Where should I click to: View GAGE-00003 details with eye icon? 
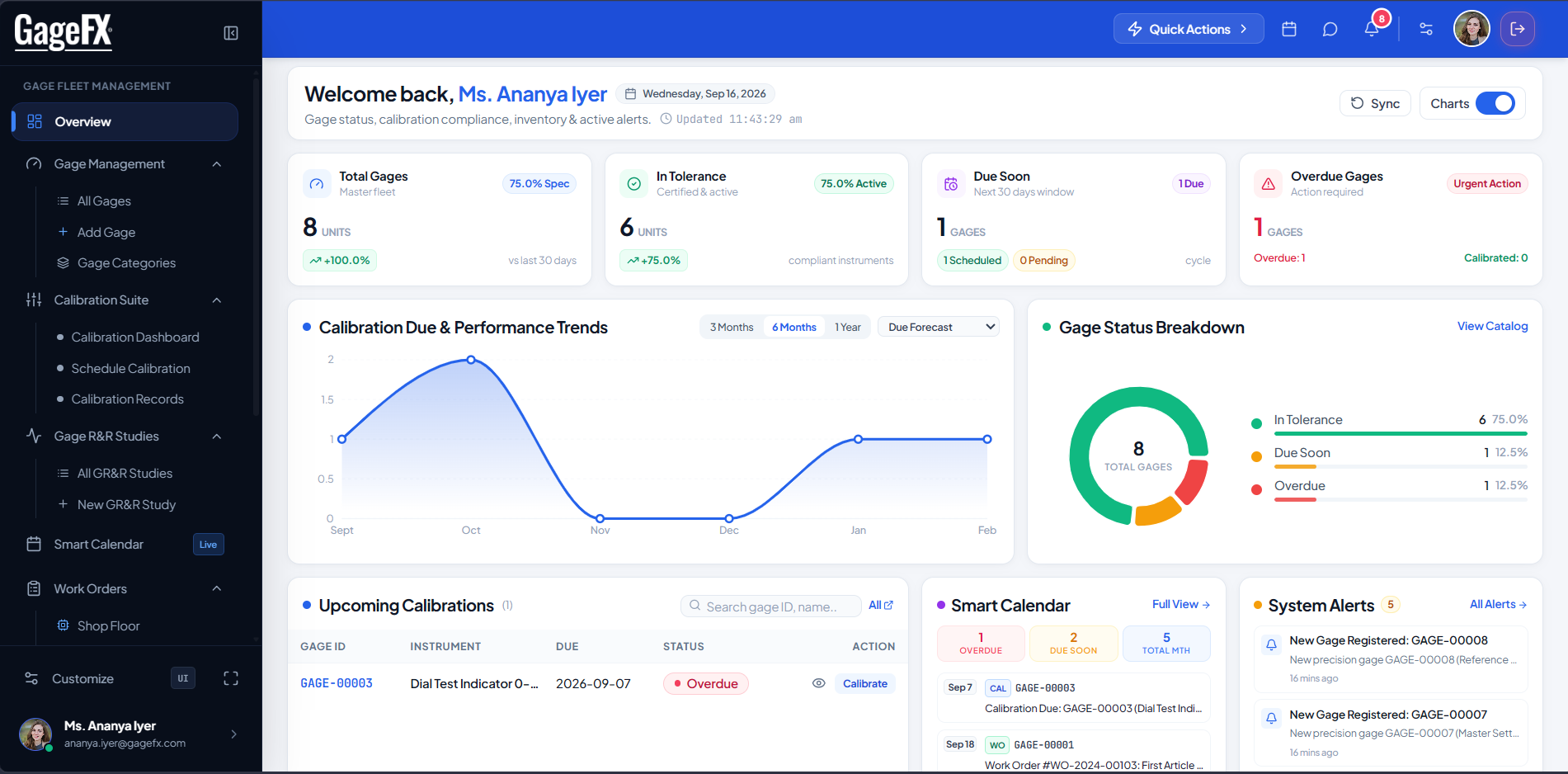click(818, 683)
